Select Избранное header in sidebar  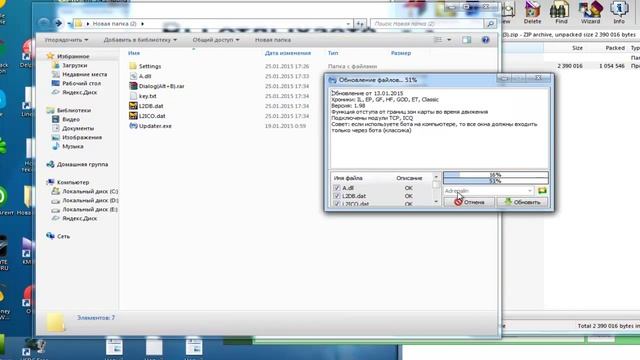[x=73, y=56]
